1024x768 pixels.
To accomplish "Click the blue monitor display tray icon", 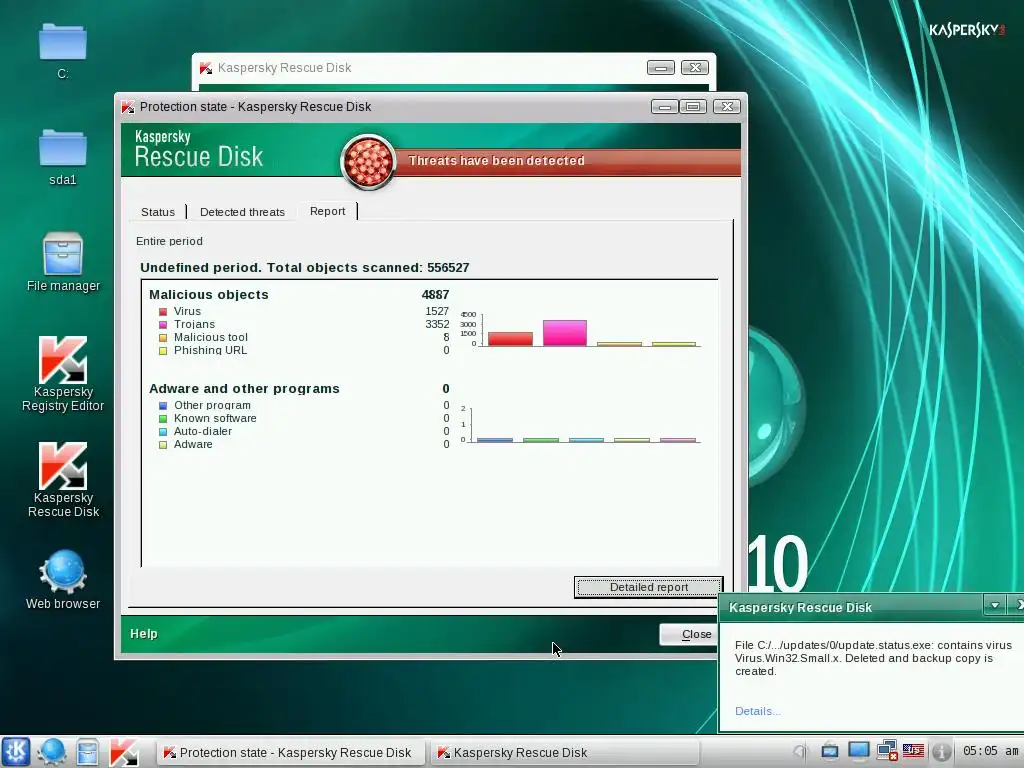I will click(x=858, y=751).
